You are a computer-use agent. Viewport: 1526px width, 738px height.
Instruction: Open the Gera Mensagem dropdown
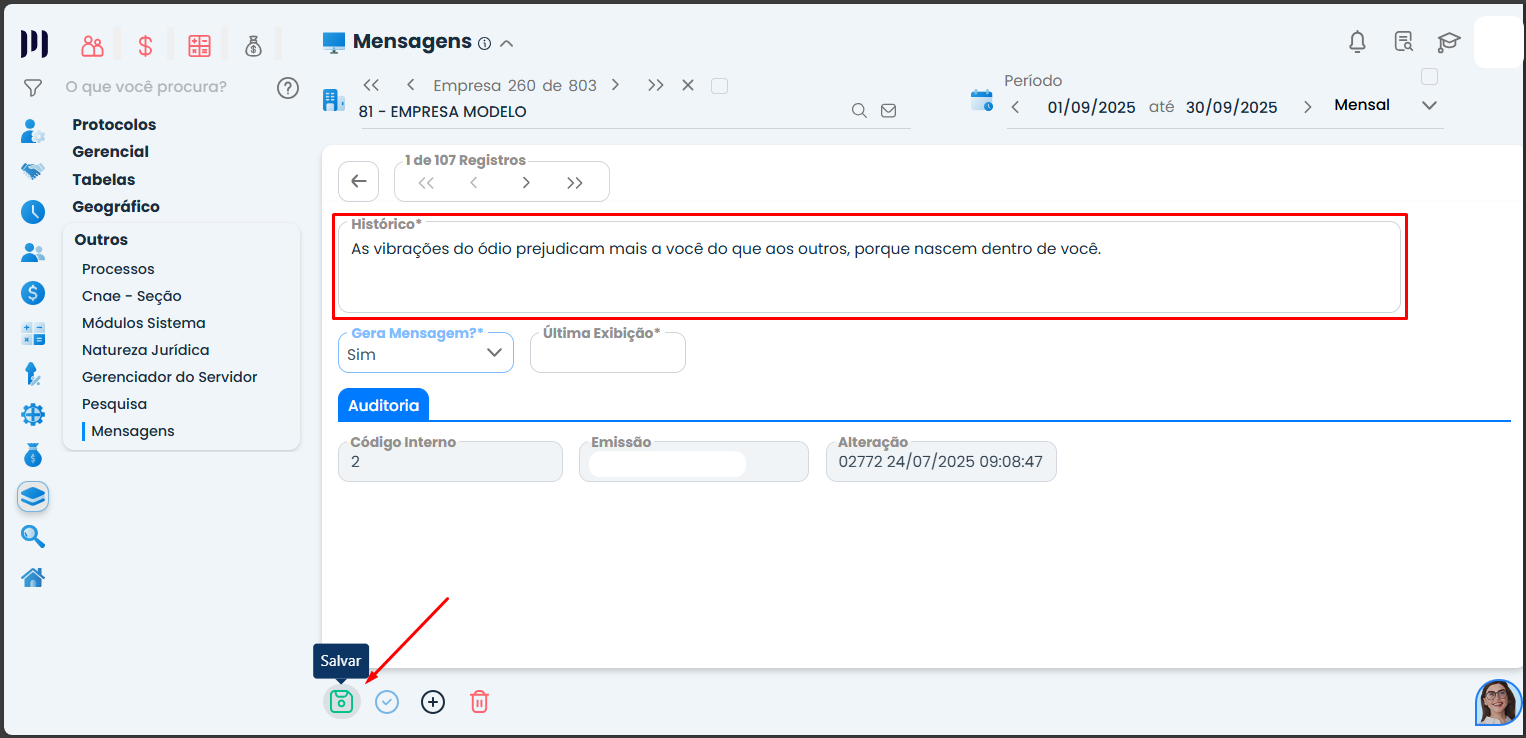[x=426, y=353]
